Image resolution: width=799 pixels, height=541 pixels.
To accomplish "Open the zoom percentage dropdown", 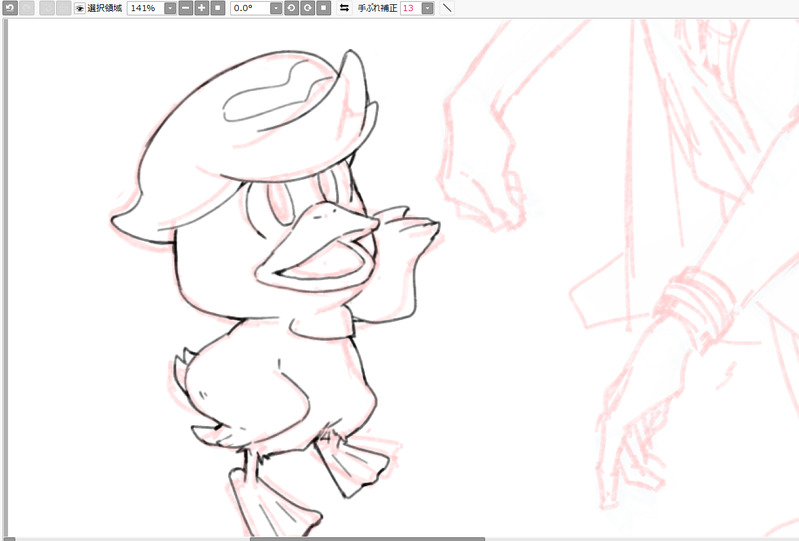I will tap(170, 8).
